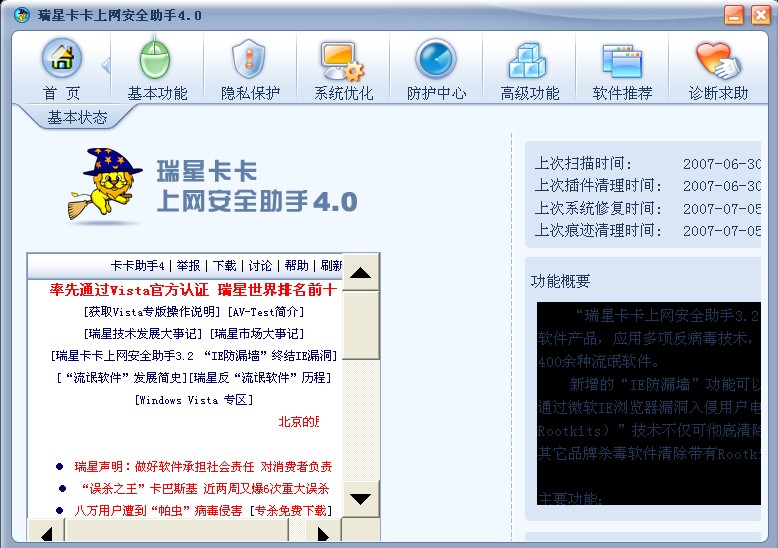This screenshot has height=548, width=778.
Task: Click the red Vista官方认证 headline
Action: click(194, 289)
